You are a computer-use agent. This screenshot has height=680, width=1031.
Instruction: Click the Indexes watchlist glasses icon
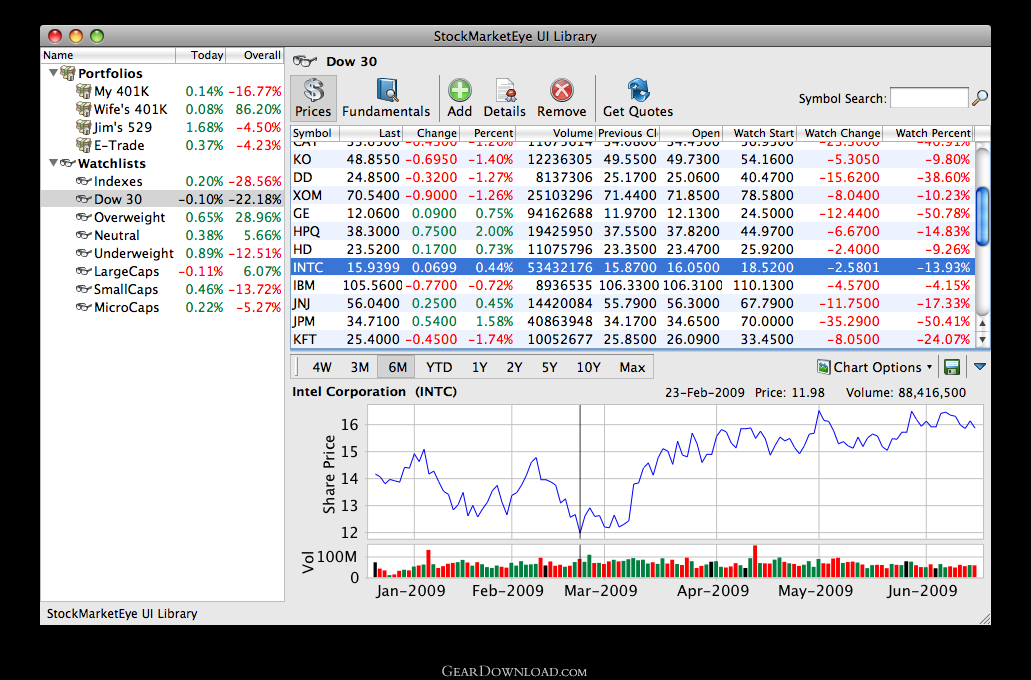point(83,181)
